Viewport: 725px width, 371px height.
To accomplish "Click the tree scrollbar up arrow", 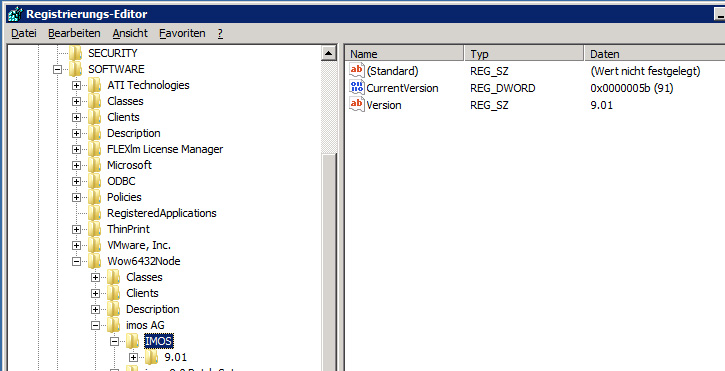I will click(329, 53).
